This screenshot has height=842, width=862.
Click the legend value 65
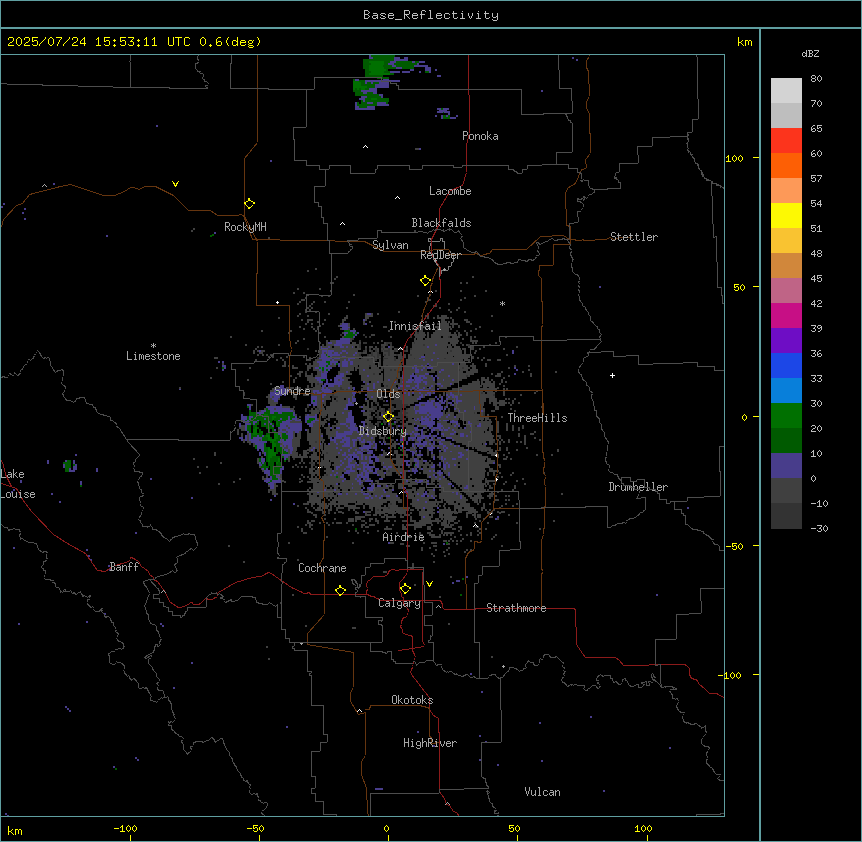click(x=816, y=129)
